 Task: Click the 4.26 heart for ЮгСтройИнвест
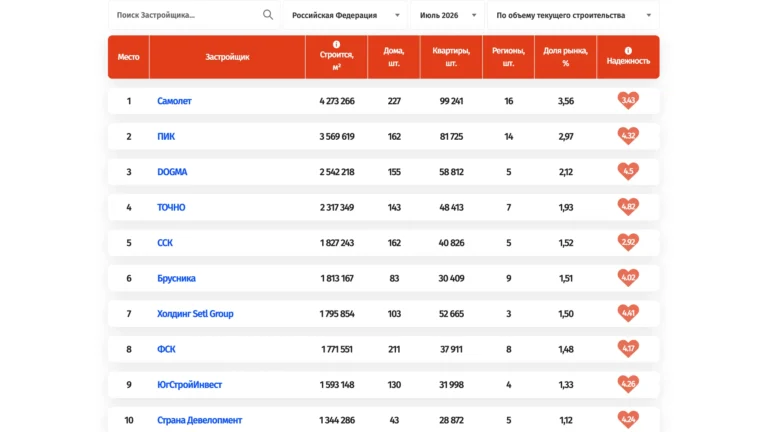click(628, 384)
